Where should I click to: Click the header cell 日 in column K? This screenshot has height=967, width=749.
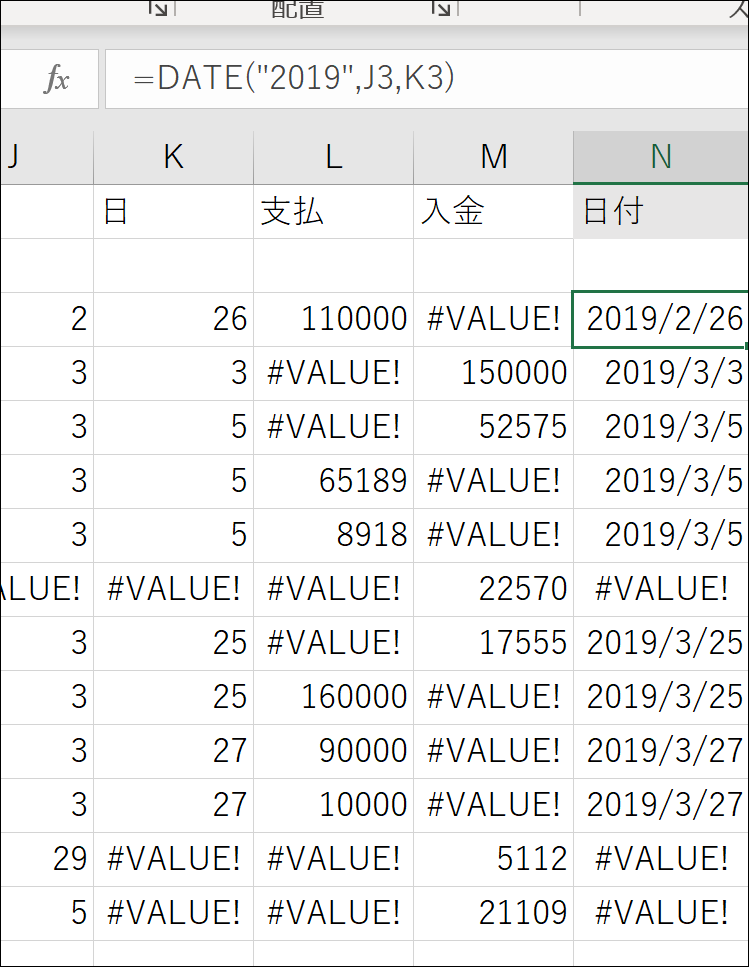173,212
